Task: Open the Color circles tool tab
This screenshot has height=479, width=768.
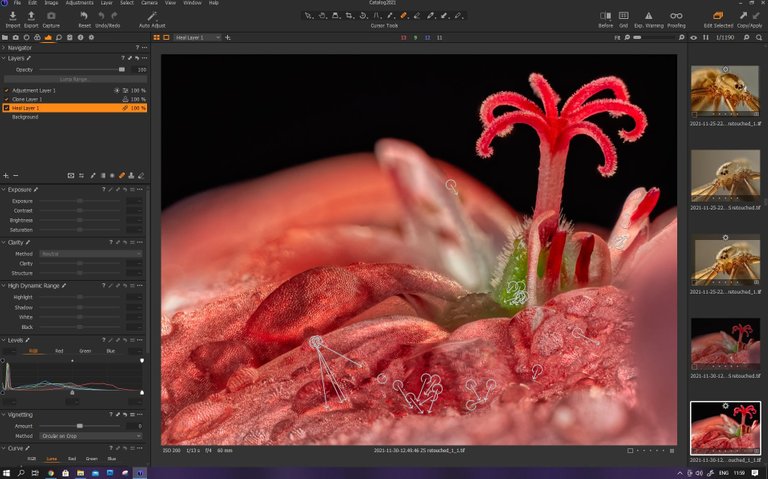Action: pyautogui.click(x=37, y=37)
